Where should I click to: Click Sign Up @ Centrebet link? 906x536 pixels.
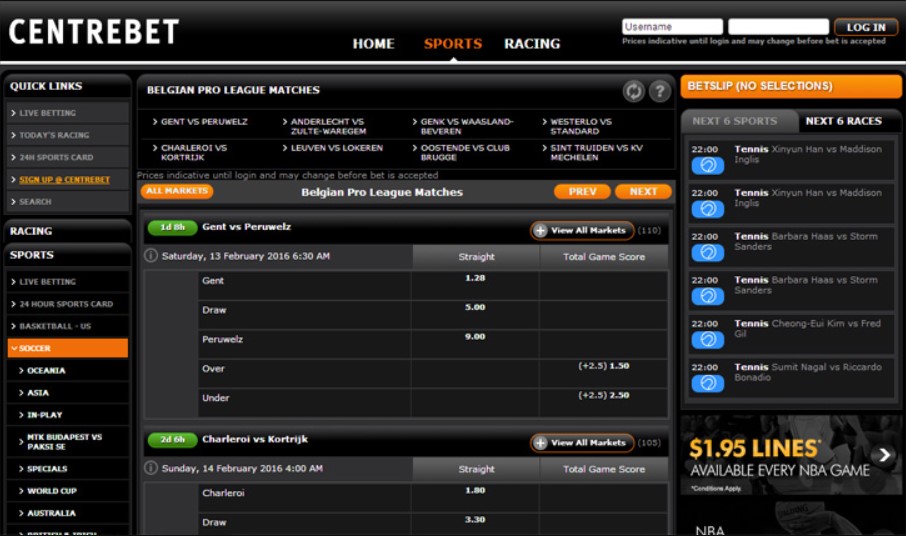coord(64,180)
